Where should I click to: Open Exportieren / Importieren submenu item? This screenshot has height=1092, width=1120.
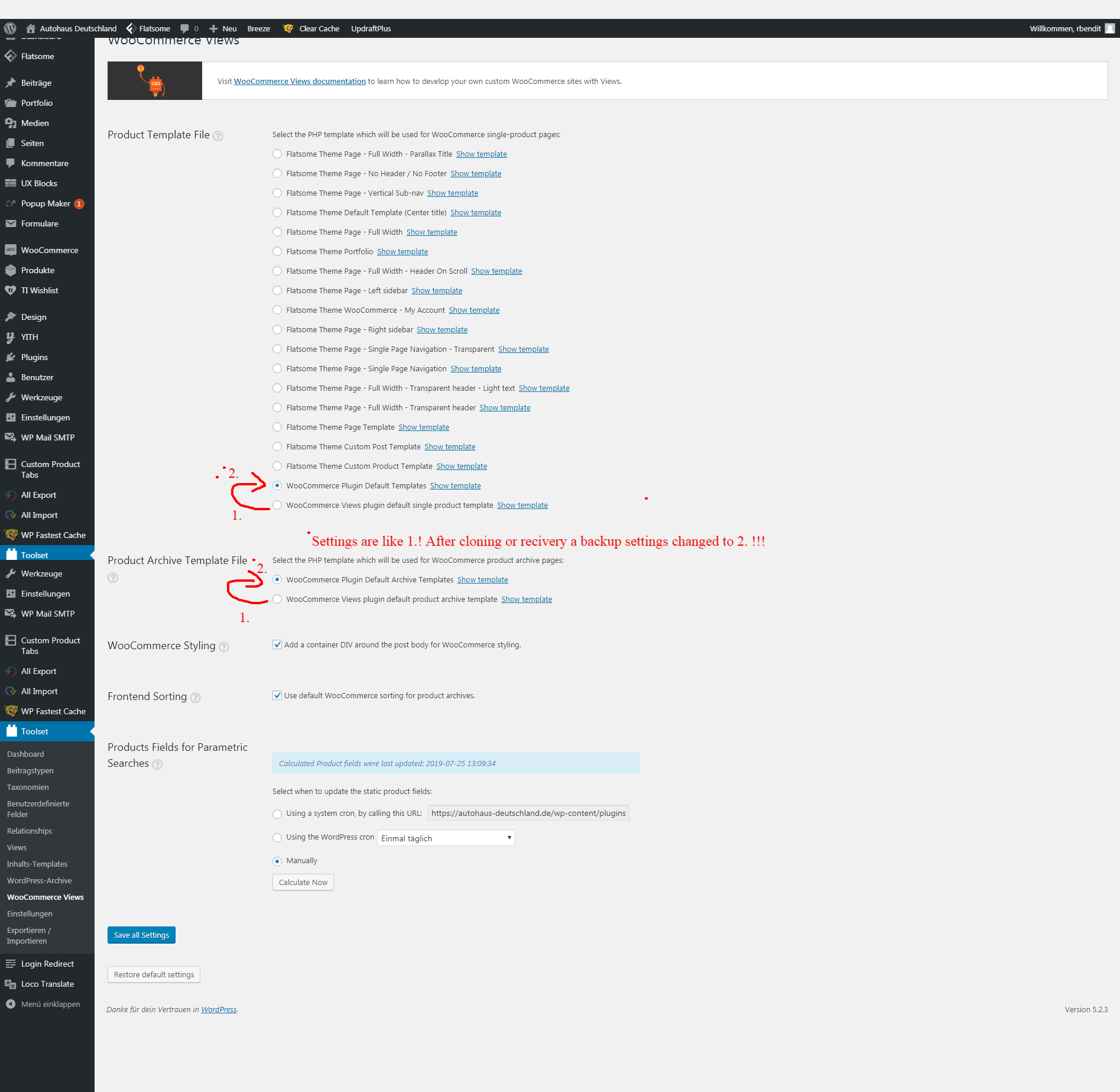[x=29, y=935]
